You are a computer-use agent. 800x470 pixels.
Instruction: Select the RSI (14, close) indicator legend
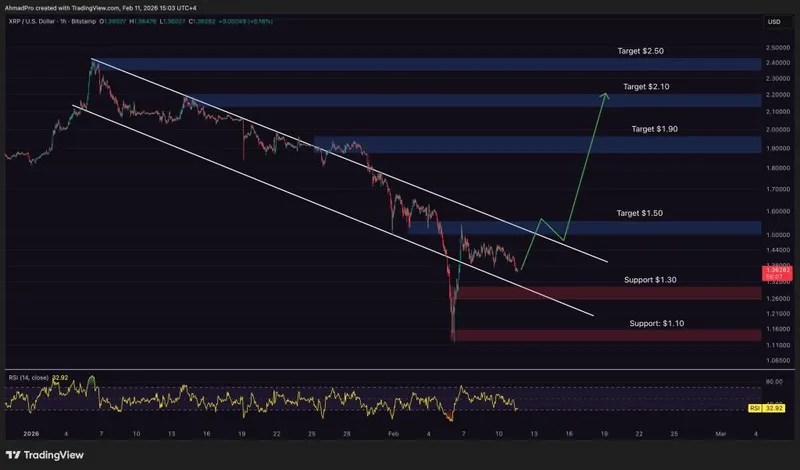tap(28, 379)
